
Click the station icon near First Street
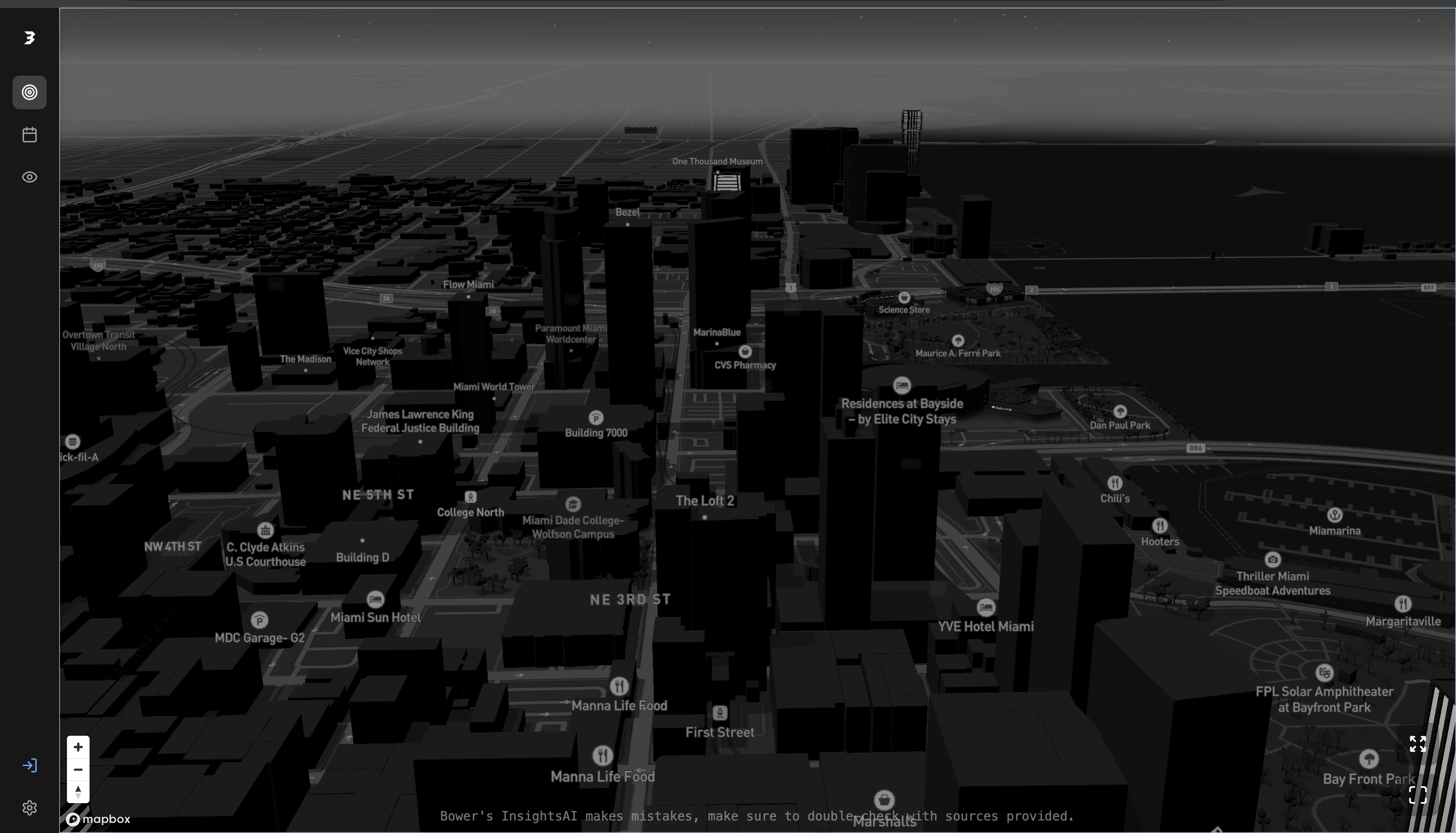[719, 713]
